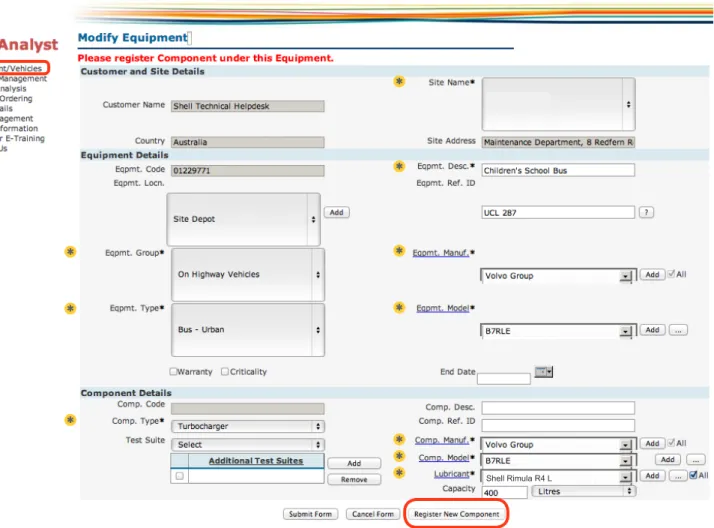Open the Test Suite Select dropdown
Screen dimensions: 714x528
pos(248,445)
